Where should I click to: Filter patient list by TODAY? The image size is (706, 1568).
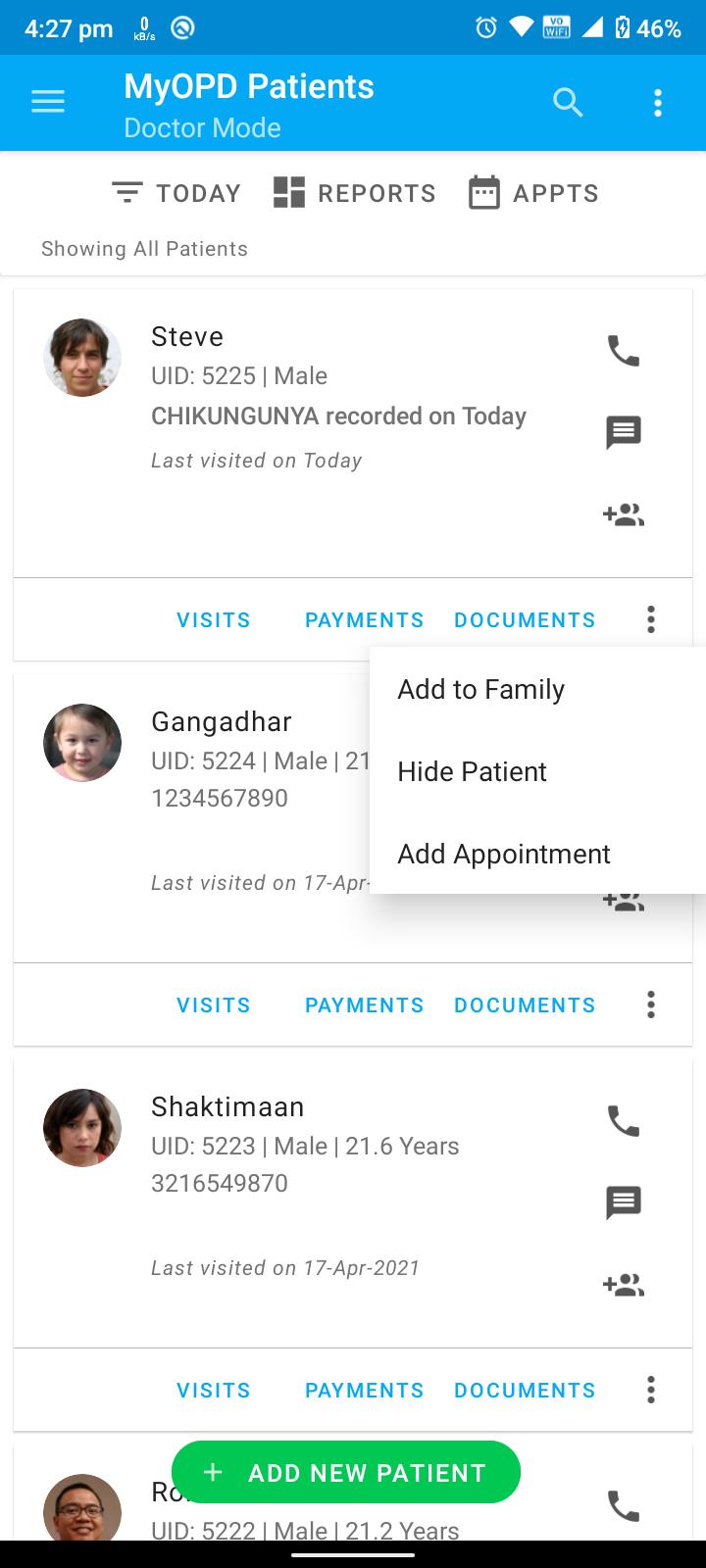[x=176, y=193]
